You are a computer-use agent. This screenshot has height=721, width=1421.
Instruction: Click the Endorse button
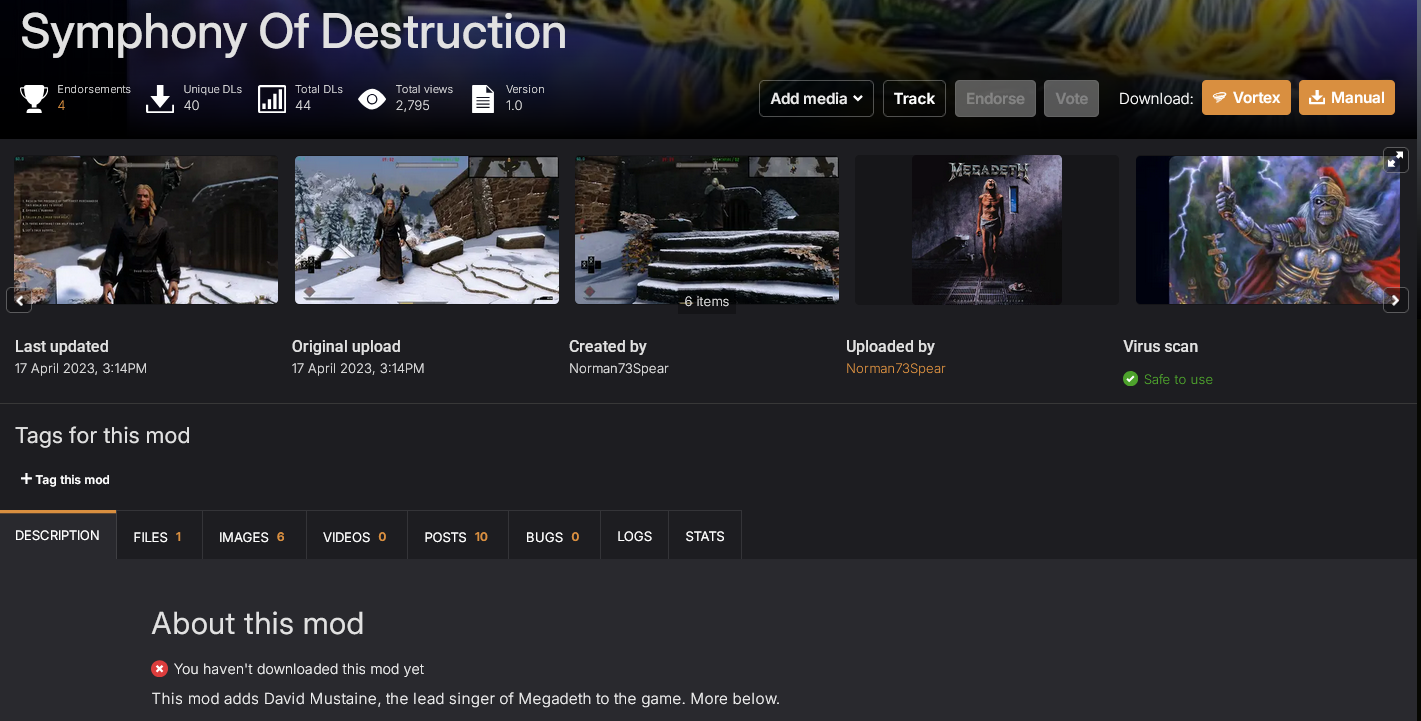pyautogui.click(x=995, y=98)
